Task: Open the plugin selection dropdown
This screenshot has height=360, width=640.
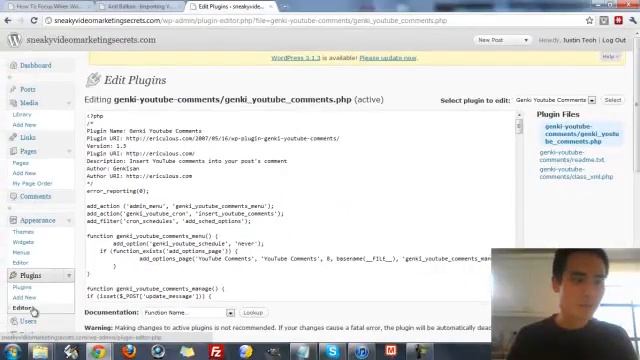Action: click(x=555, y=100)
